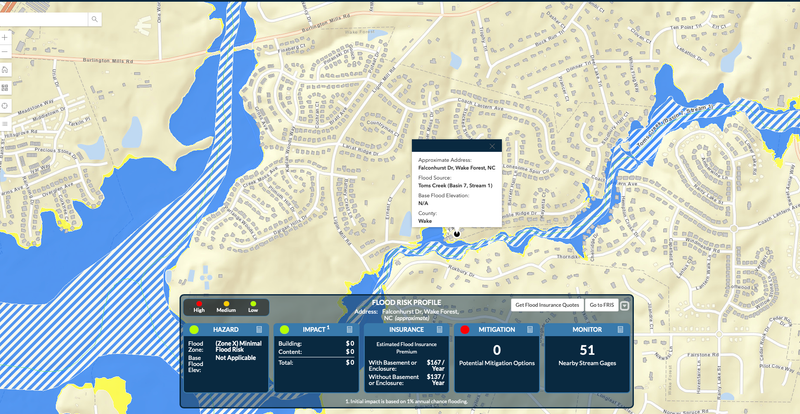The width and height of the screenshot is (800, 414).
Task: Open the Mitigation panel details icon
Action: click(x=530, y=330)
